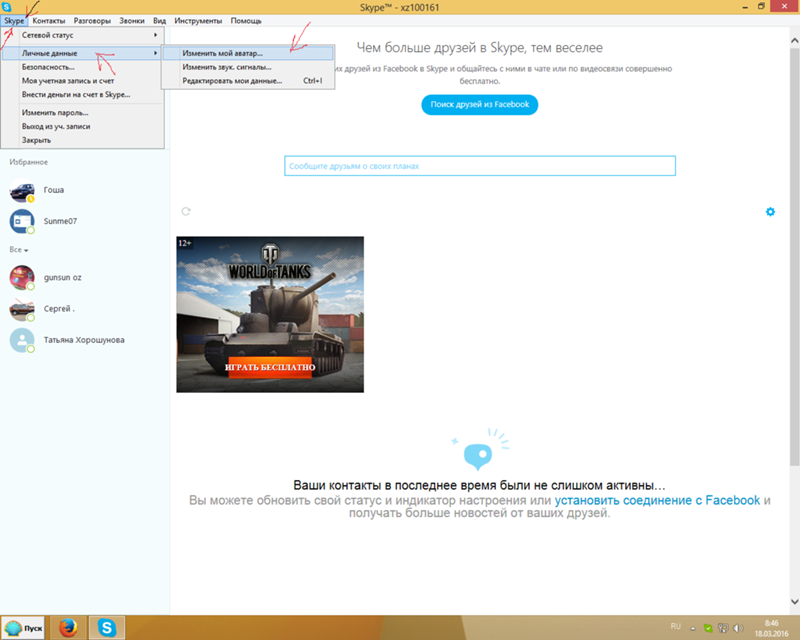The height and width of the screenshot is (640, 800).
Task: Follow the установить соединение с Facebook link
Action: [657, 500]
